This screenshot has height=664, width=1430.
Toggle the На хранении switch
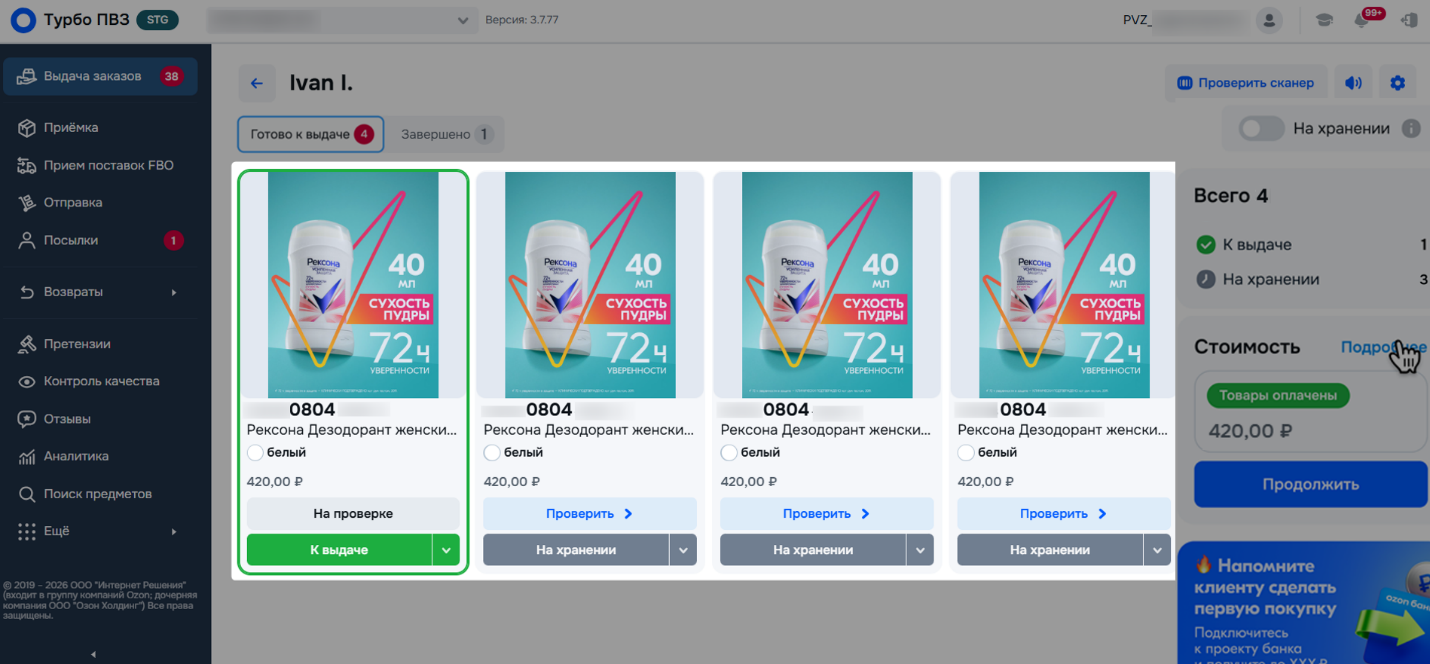[1260, 129]
